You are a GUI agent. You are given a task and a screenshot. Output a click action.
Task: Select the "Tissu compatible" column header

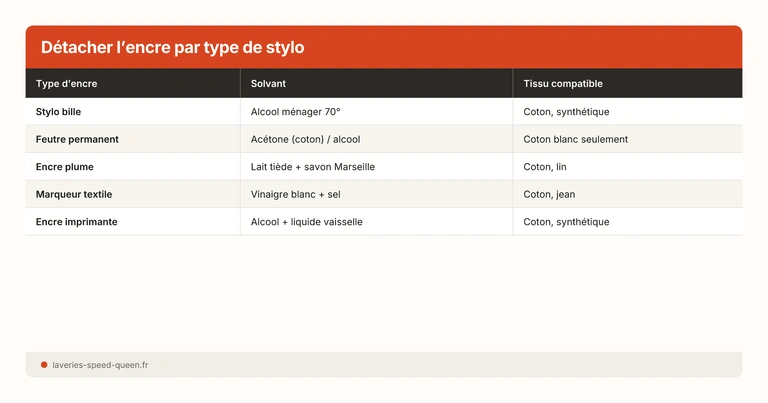point(563,84)
